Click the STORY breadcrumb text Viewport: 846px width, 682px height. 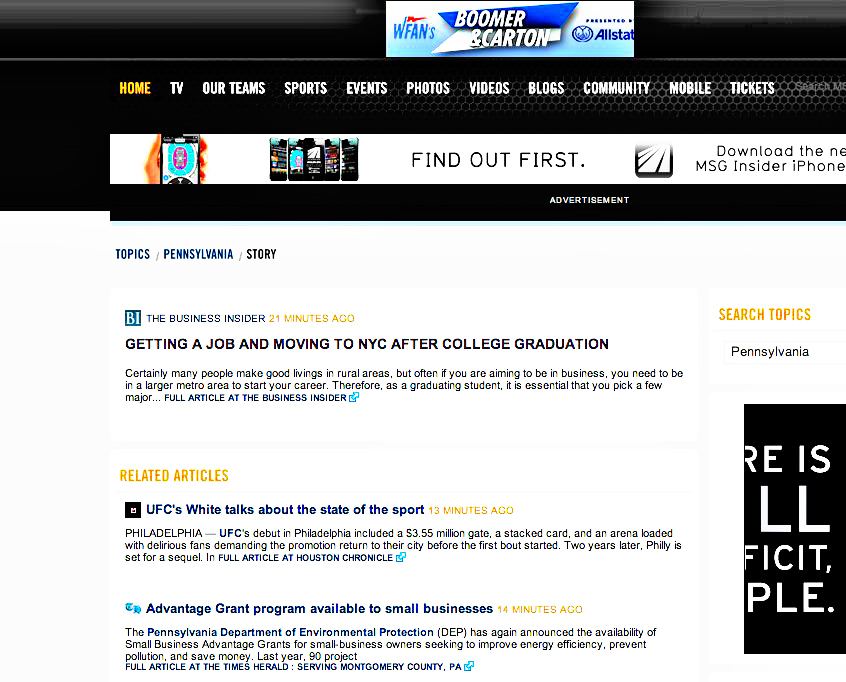pos(261,254)
